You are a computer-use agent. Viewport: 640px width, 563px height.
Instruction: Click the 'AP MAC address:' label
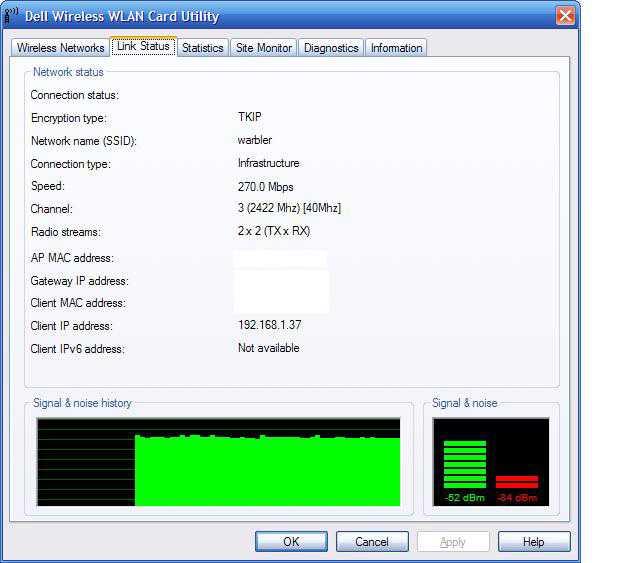(x=72, y=258)
